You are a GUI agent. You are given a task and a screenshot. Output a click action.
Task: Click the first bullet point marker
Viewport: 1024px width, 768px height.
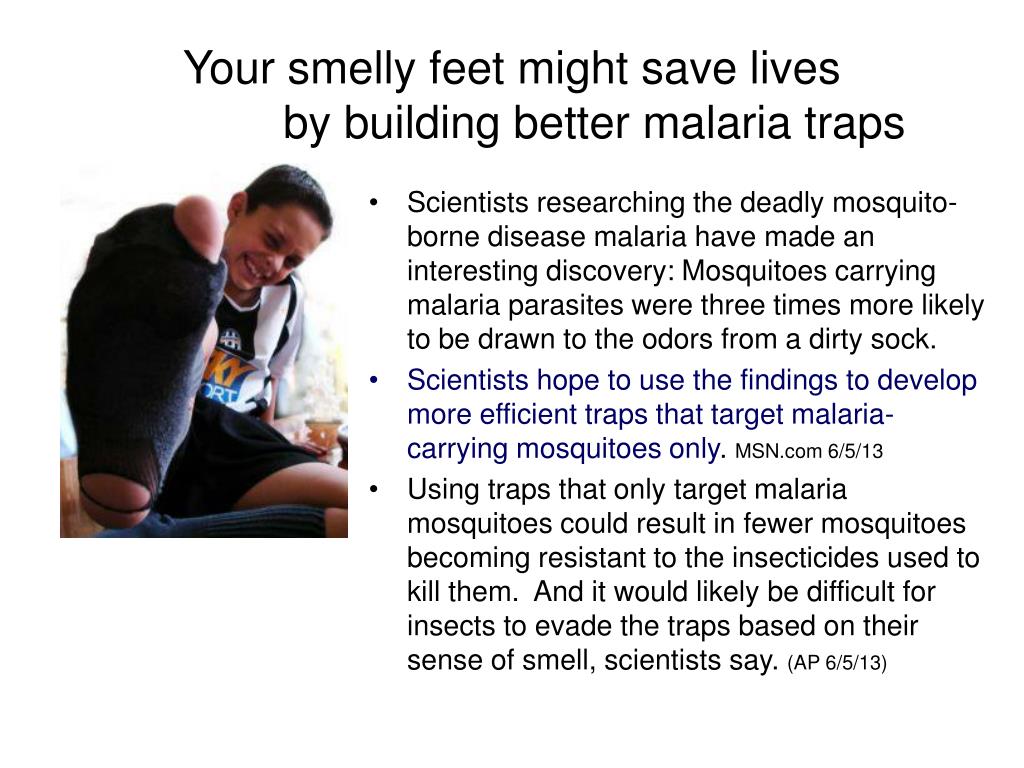point(374,202)
